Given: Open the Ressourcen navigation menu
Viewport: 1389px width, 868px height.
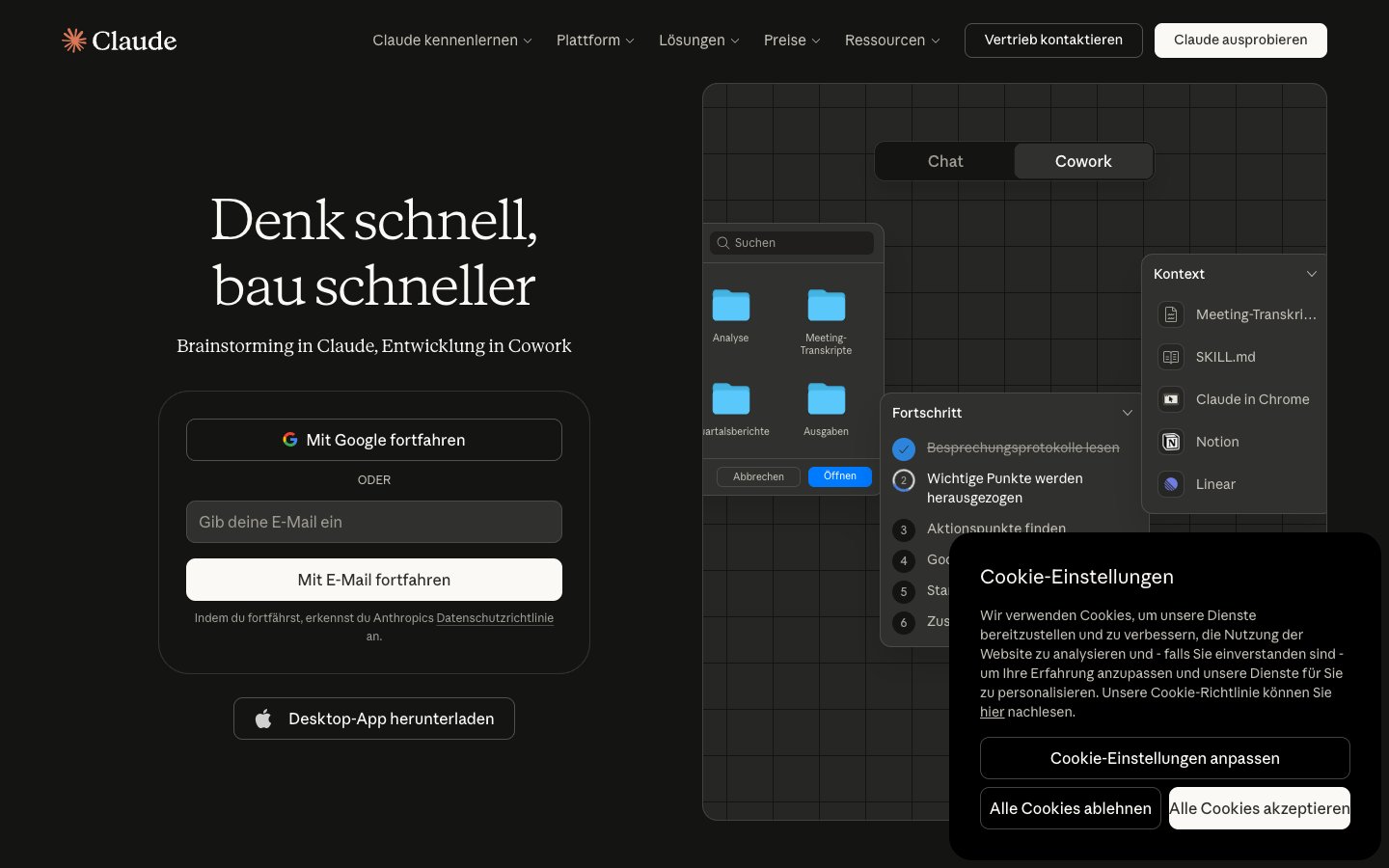Looking at the screenshot, I should pos(890,40).
